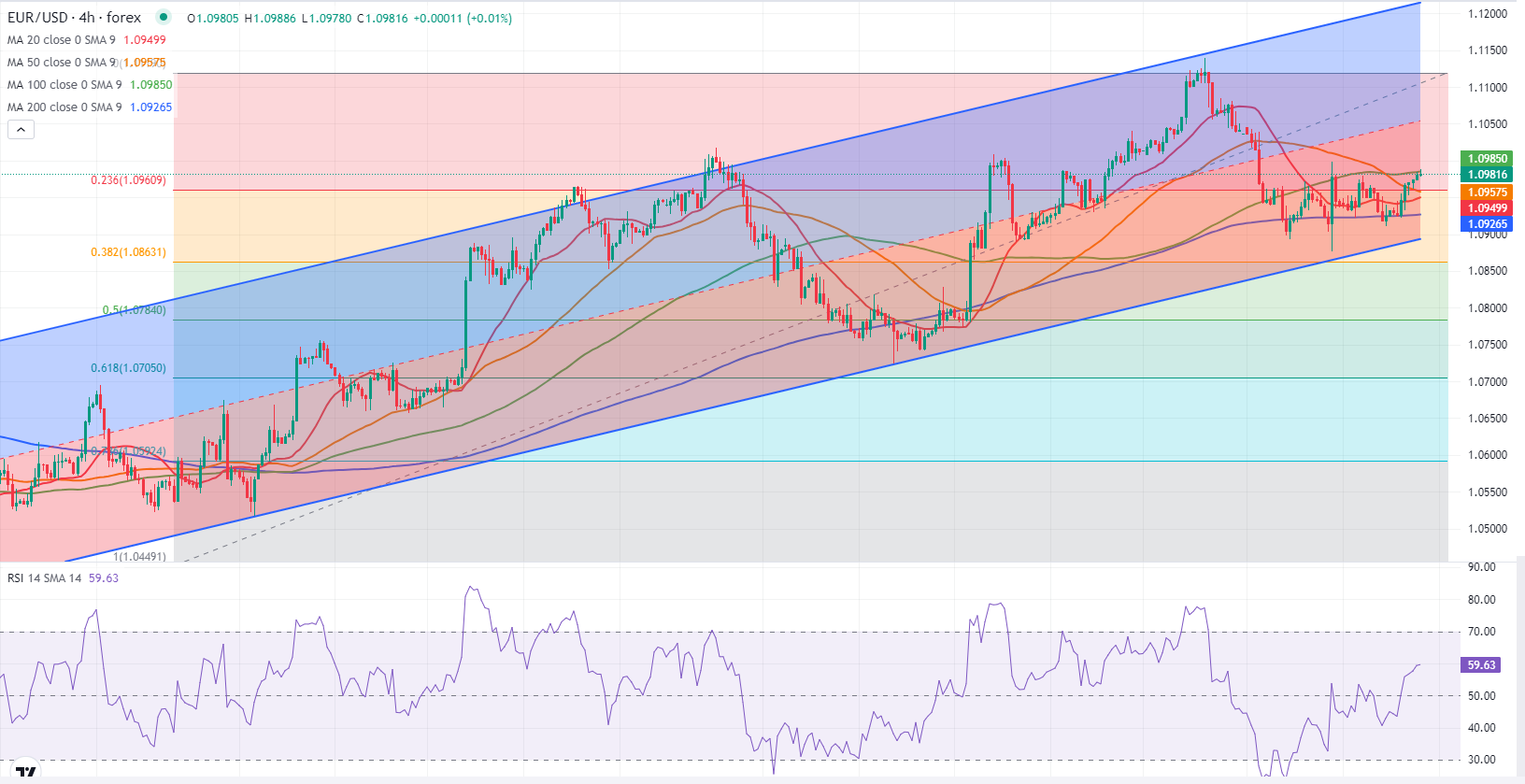The image size is (1525, 784).
Task: Click the 30.00 RSI axis label
Action: 1481,760
